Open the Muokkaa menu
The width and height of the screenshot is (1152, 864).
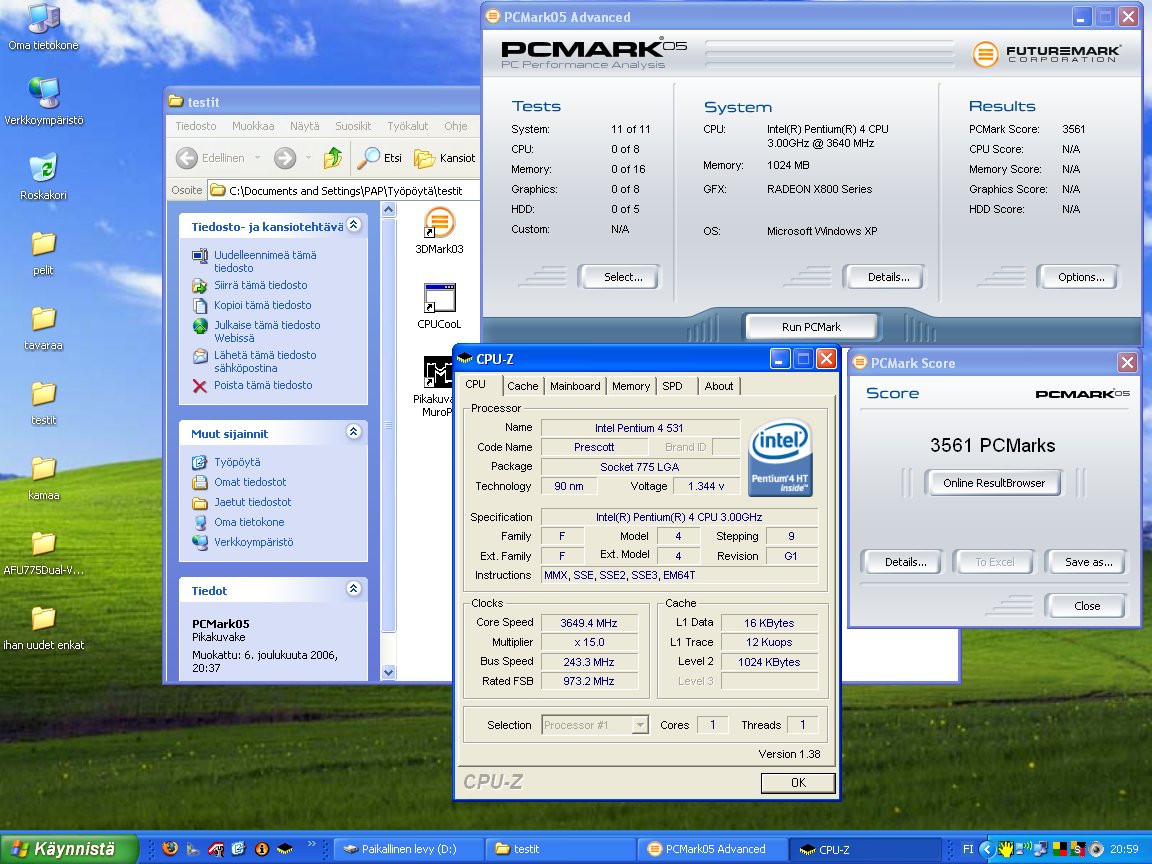(253, 126)
